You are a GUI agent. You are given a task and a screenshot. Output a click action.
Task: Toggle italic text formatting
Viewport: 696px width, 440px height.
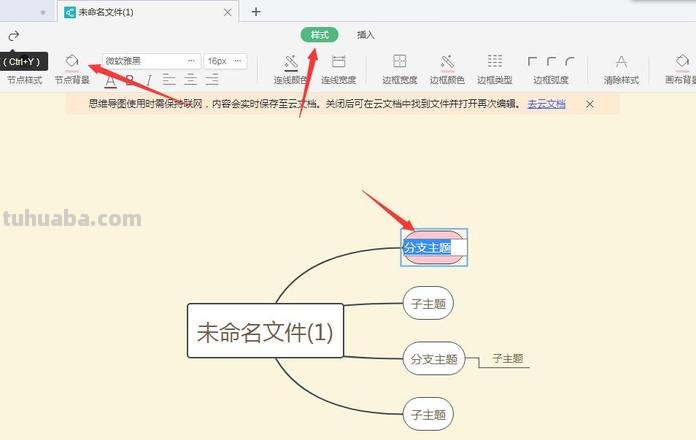point(149,80)
